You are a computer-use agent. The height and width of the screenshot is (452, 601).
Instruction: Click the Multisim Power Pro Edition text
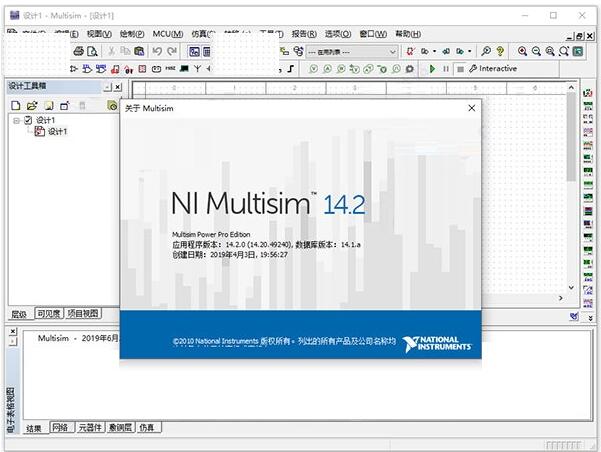[211, 234]
